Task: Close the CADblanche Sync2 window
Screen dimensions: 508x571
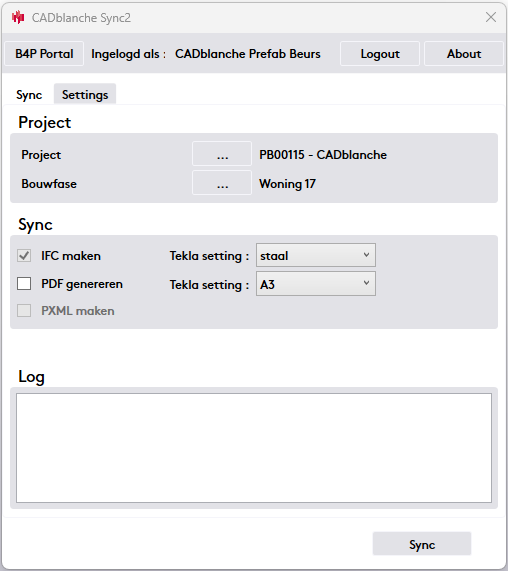Action: pos(491,17)
